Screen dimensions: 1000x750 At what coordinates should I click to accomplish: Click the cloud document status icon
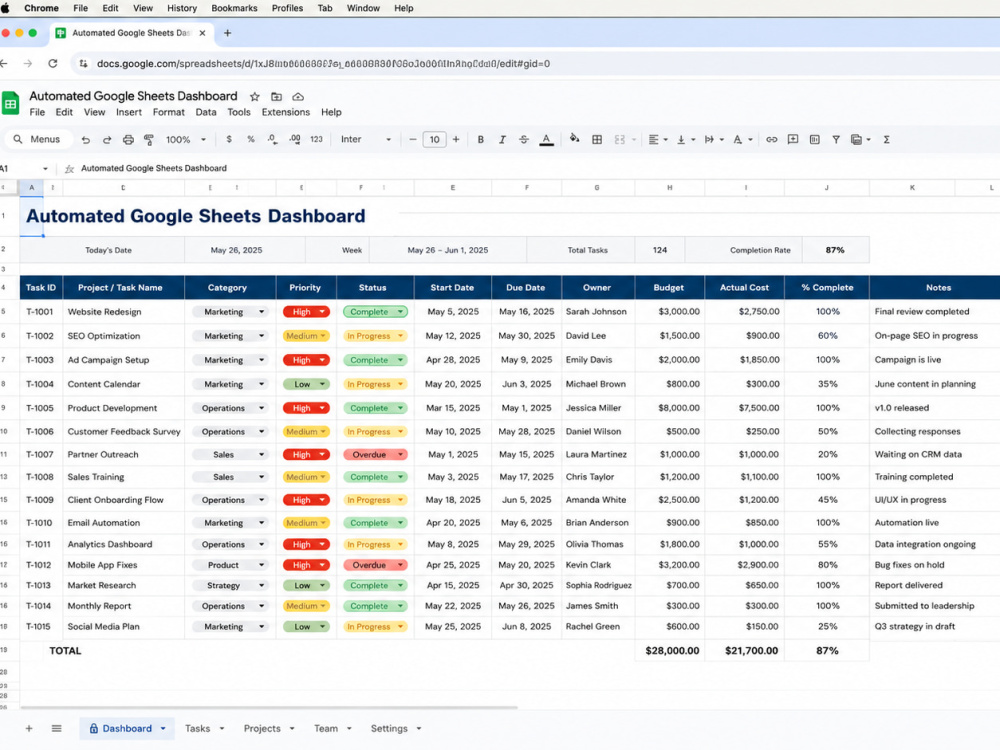(298, 97)
